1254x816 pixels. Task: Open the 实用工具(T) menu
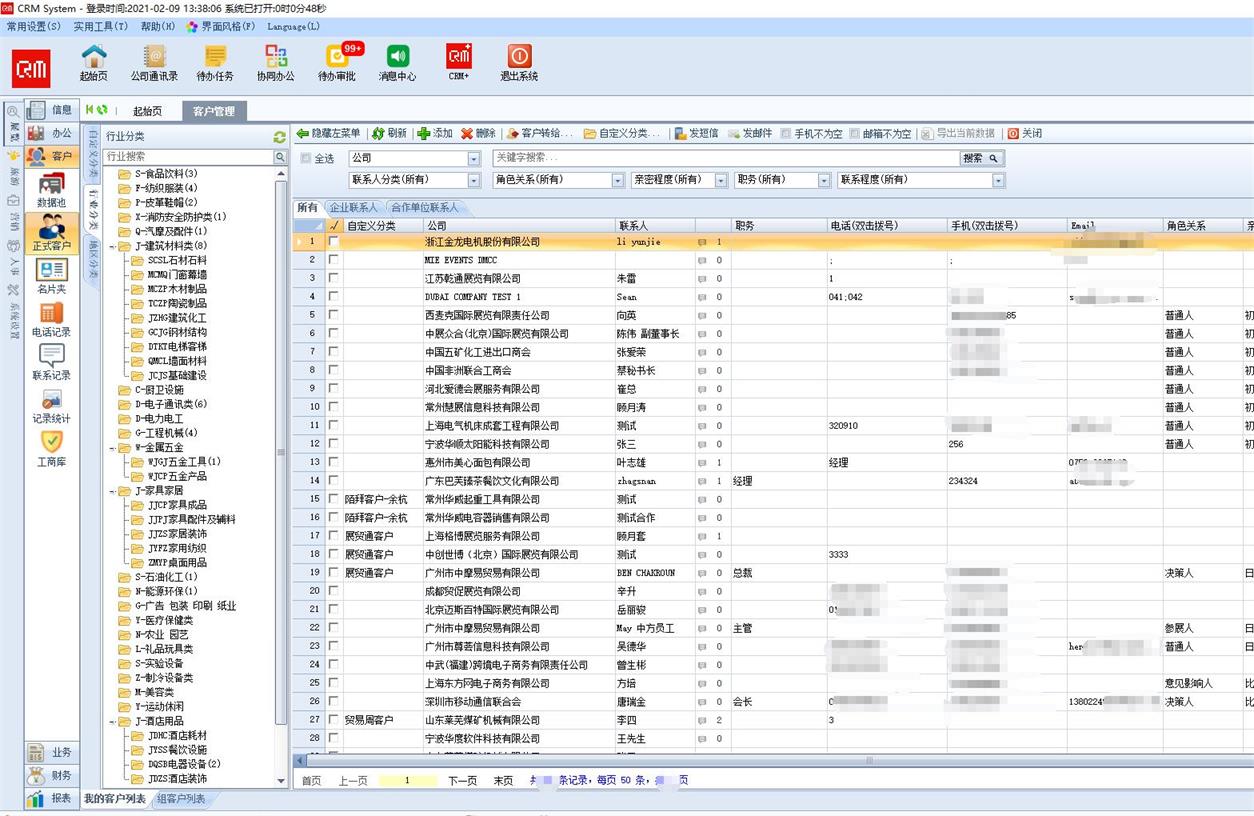[100, 27]
